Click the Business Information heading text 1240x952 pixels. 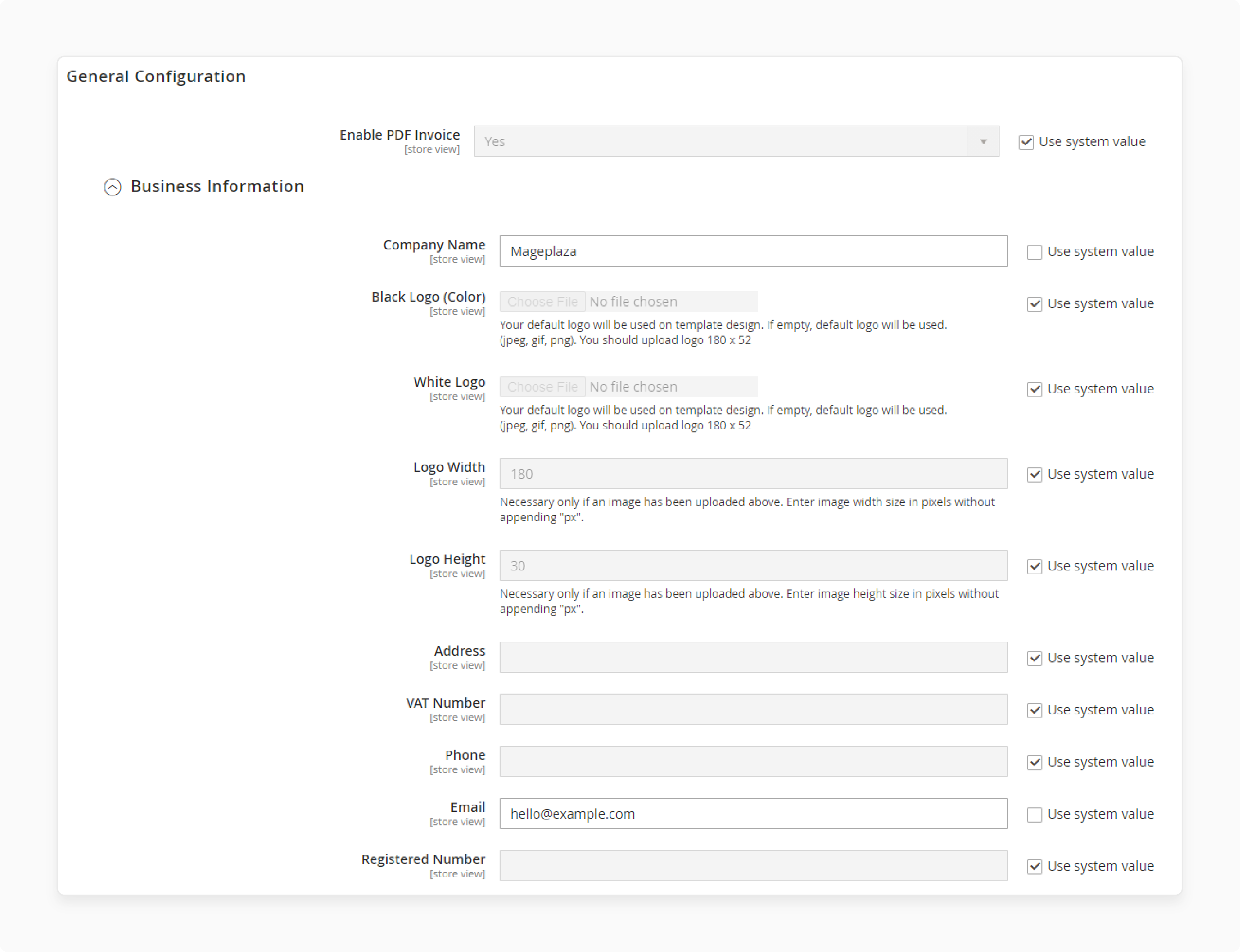coord(217,186)
